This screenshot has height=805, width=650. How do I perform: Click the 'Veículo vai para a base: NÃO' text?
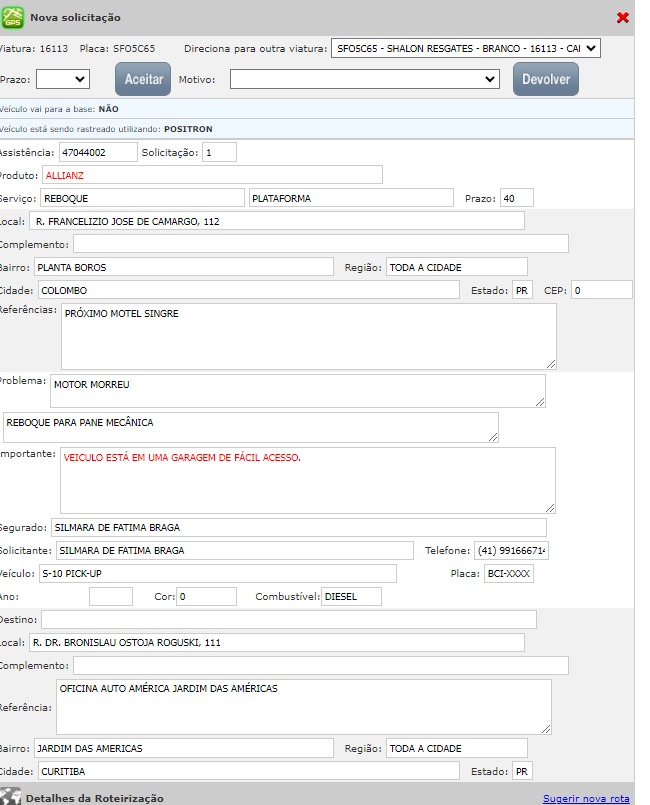[59, 109]
